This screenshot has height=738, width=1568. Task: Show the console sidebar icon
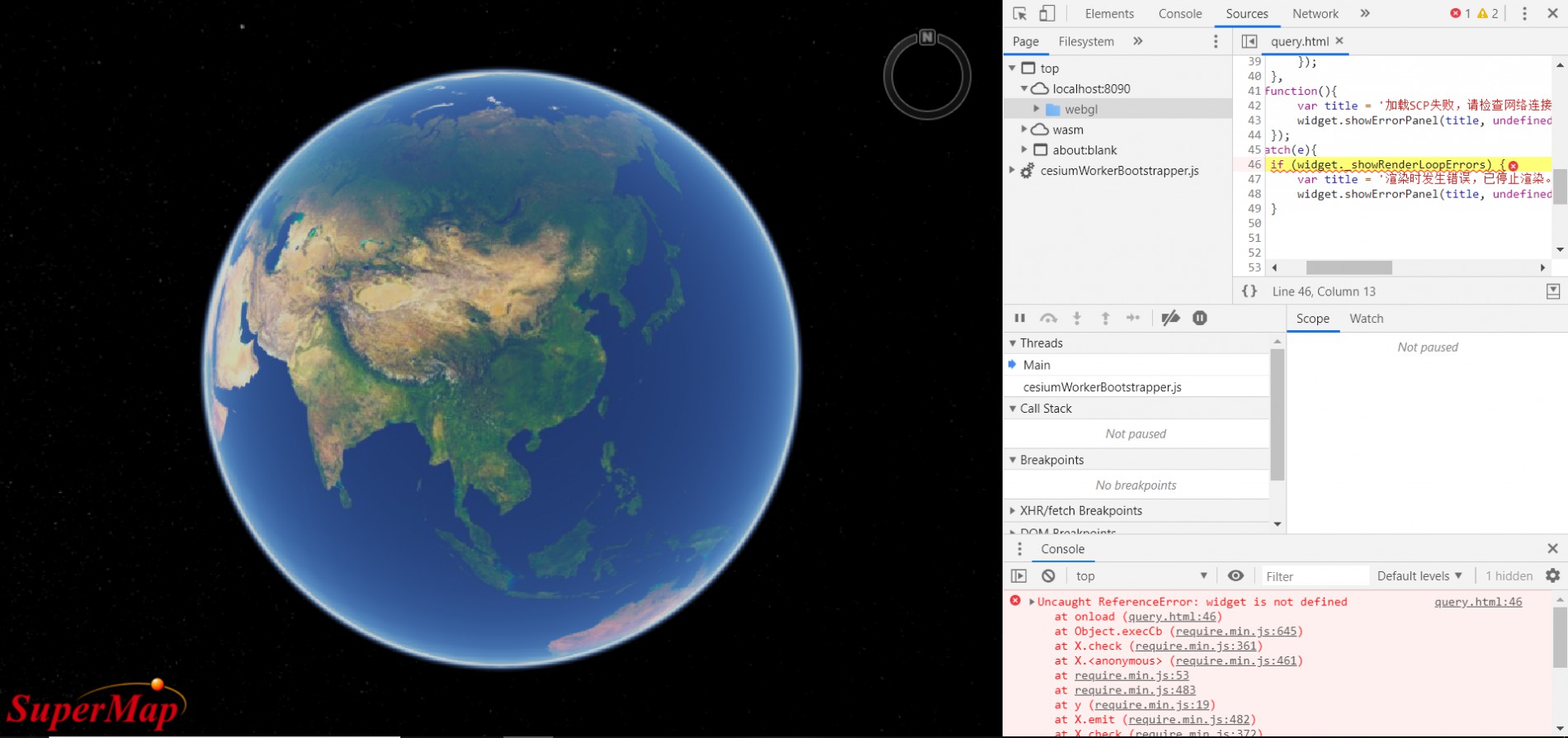coord(1019,576)
